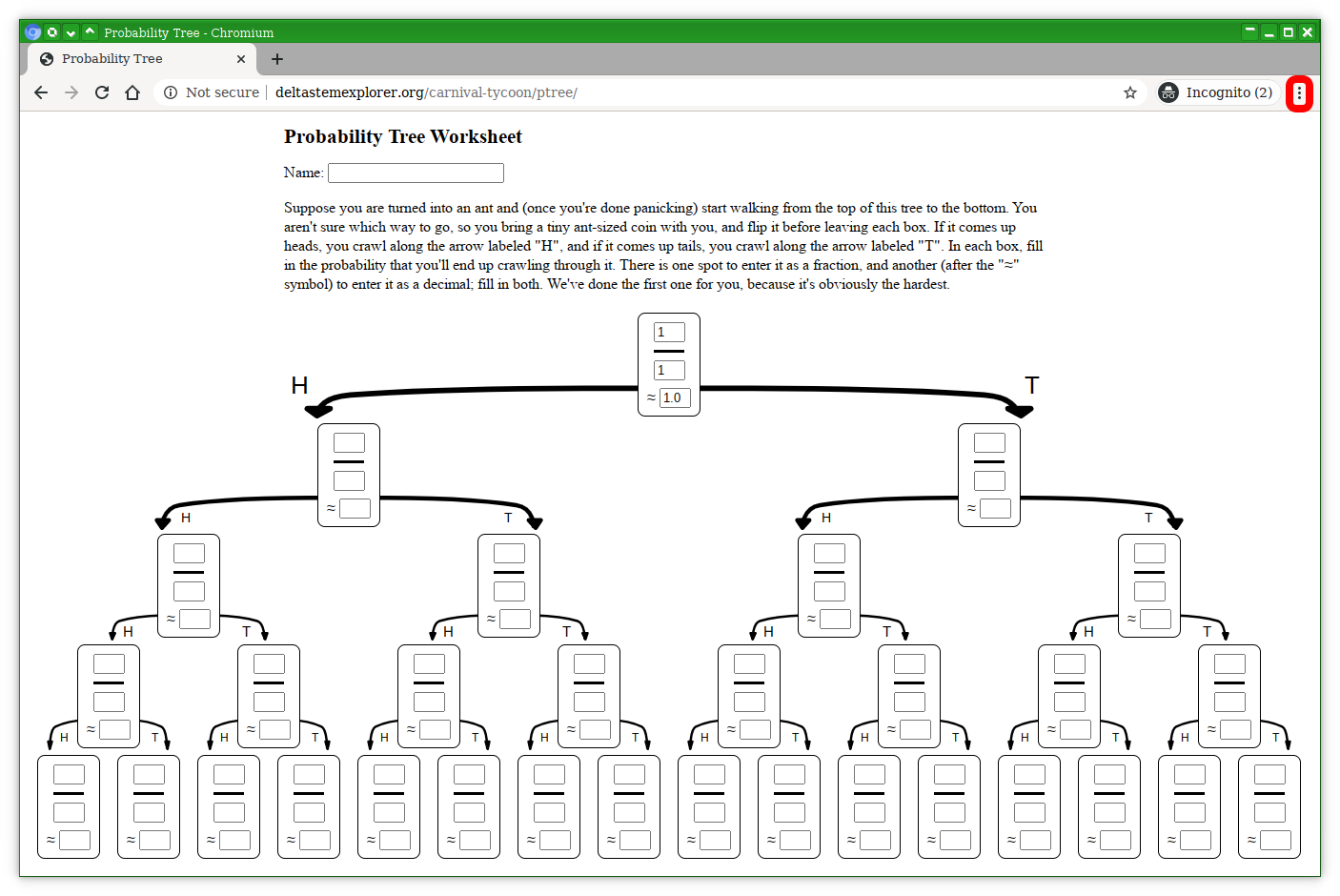Open the Incognito (2) profile button
Screen dimensions: 1340x896
coord(1216,92)
